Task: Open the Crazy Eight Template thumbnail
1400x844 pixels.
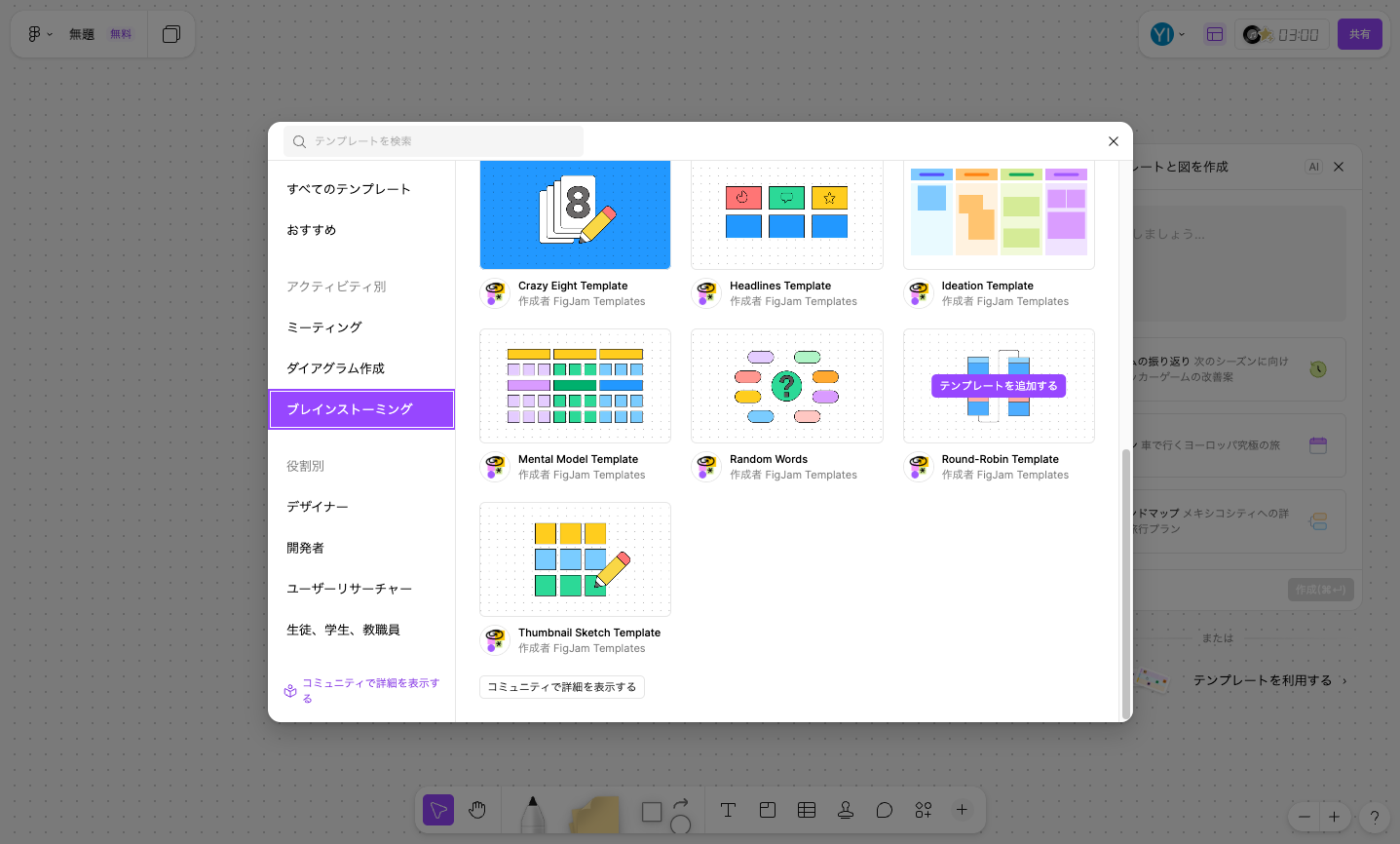Action: [x=575, y=213]
